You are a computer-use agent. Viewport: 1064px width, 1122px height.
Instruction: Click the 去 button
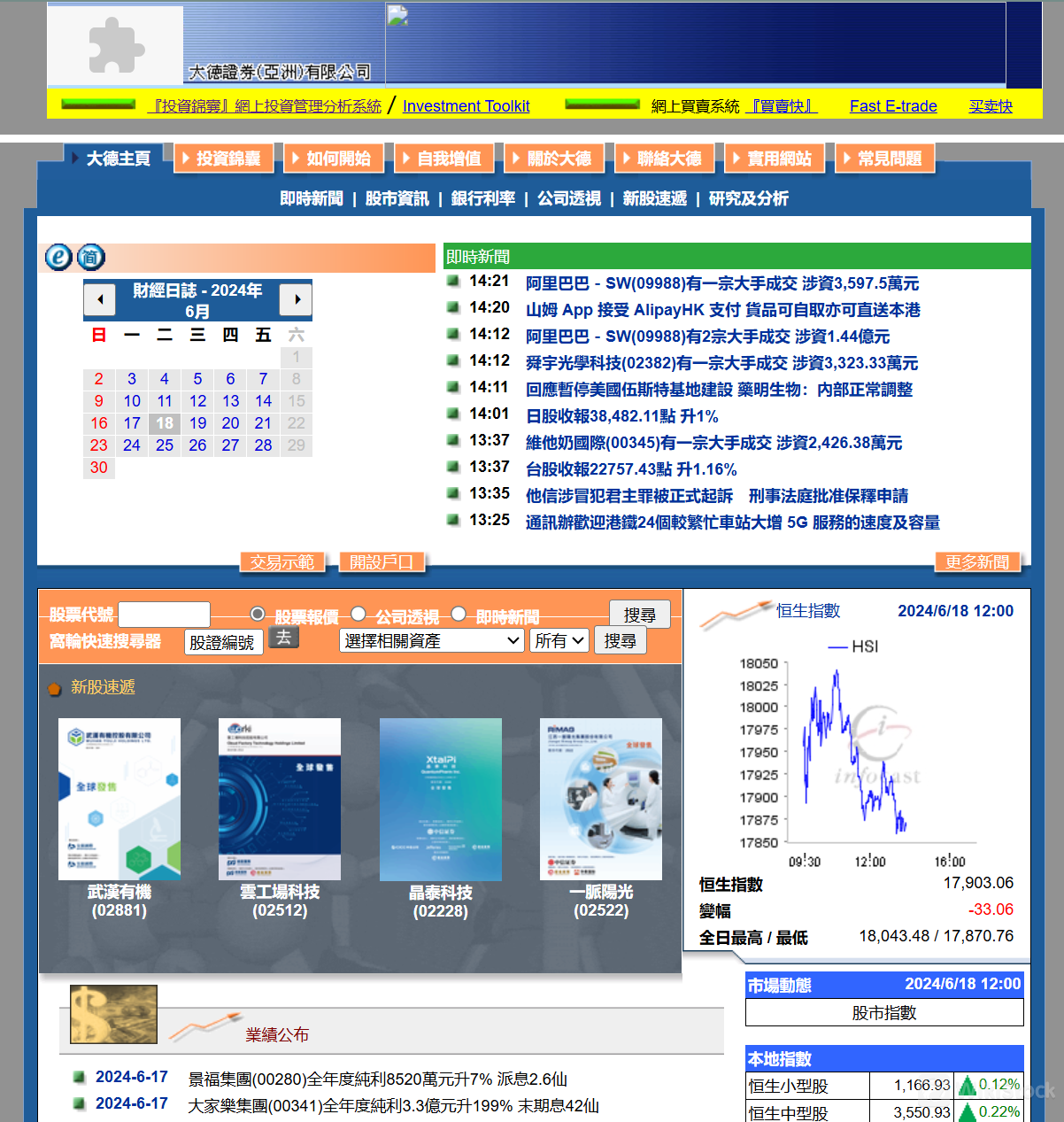pos(283,638)
